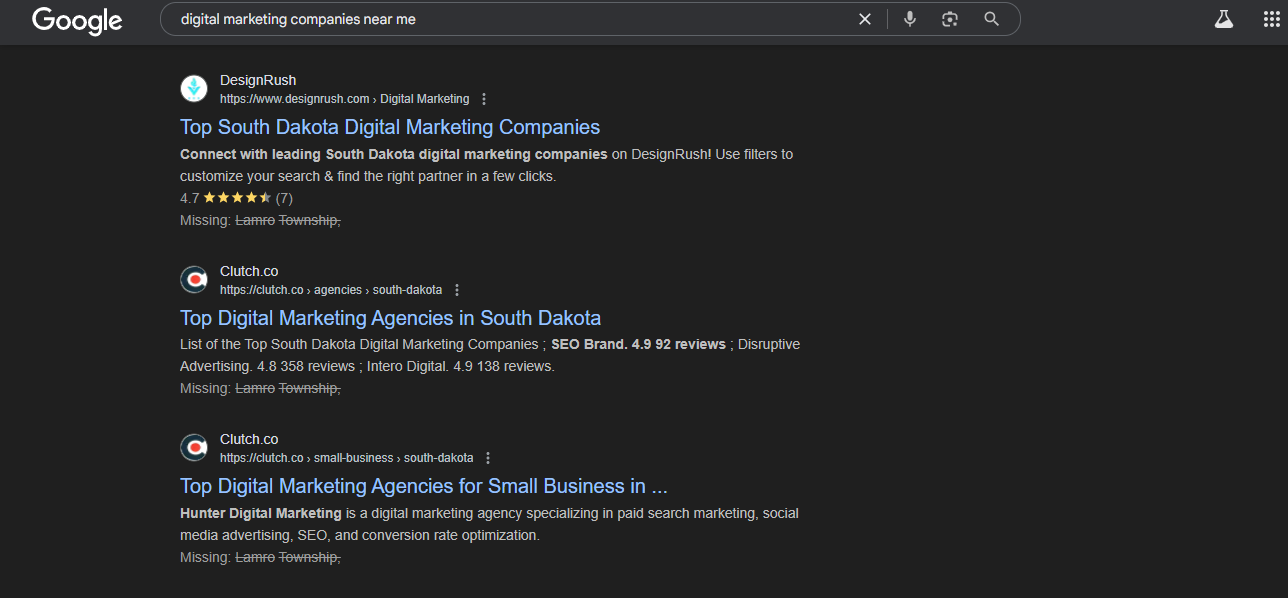Image resolution: width=1288 pixels, height=598 pixels.
Task: Open three-dot menu for clutch.co agencies result
Action: 457,290
